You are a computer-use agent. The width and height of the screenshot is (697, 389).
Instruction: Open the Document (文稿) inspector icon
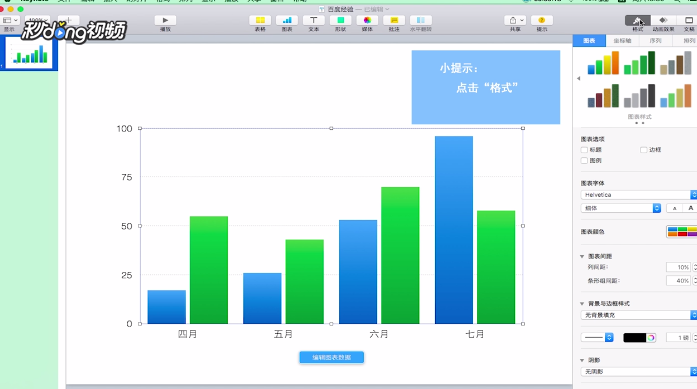click(688, 20)
